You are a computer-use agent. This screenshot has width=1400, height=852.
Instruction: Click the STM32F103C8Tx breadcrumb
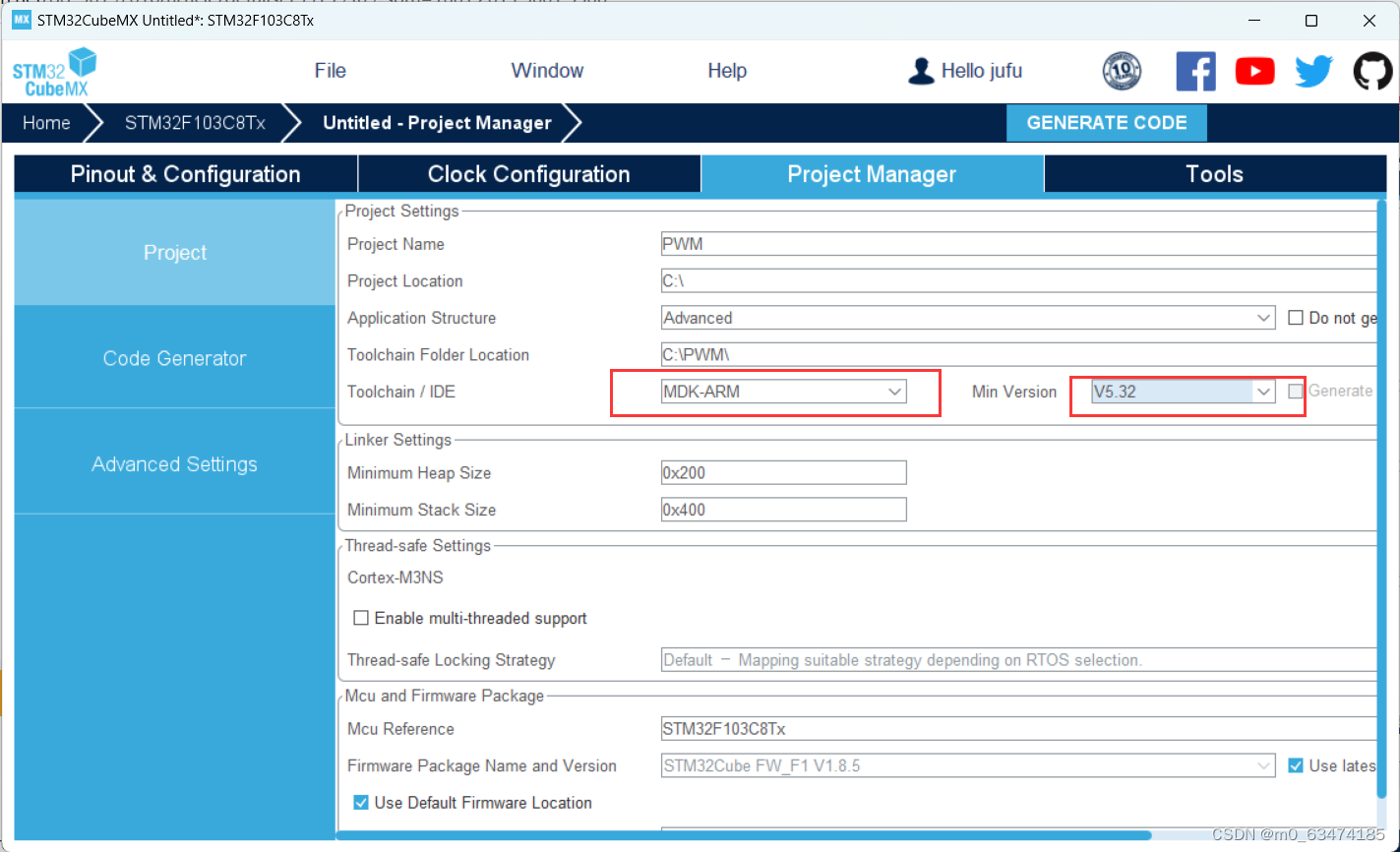195,123
